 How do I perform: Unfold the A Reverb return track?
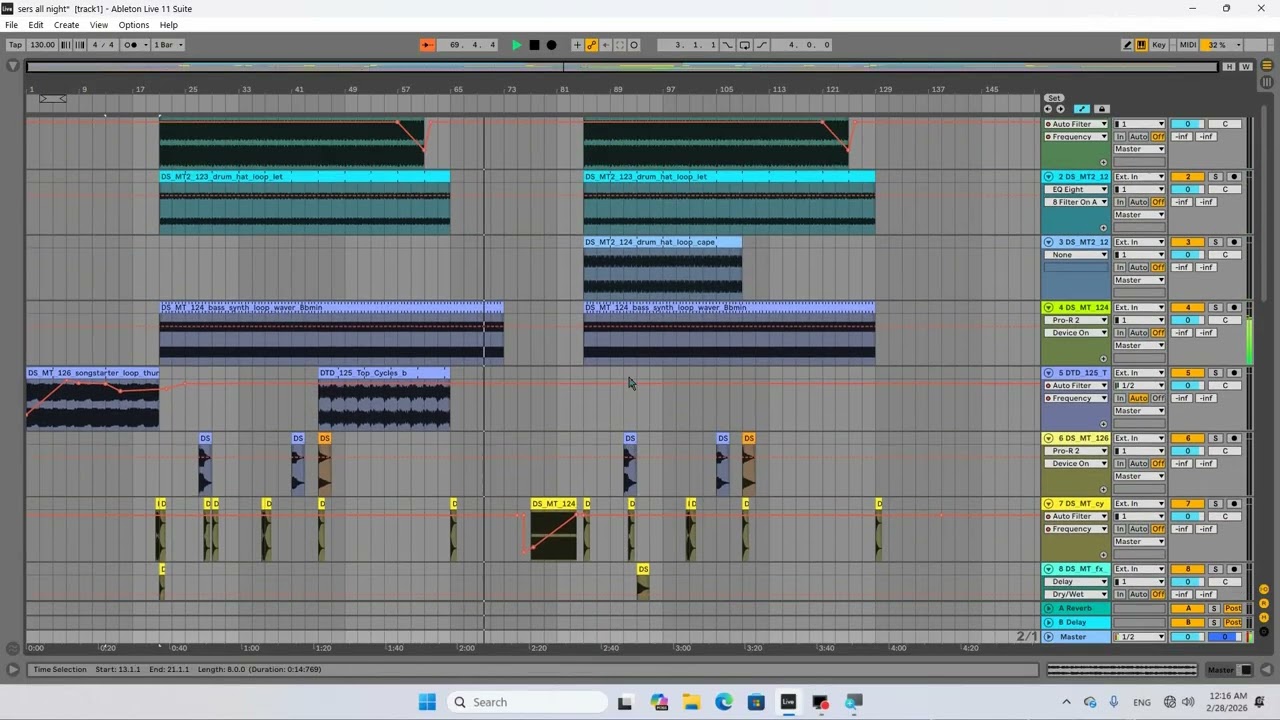coord(1049,608)
